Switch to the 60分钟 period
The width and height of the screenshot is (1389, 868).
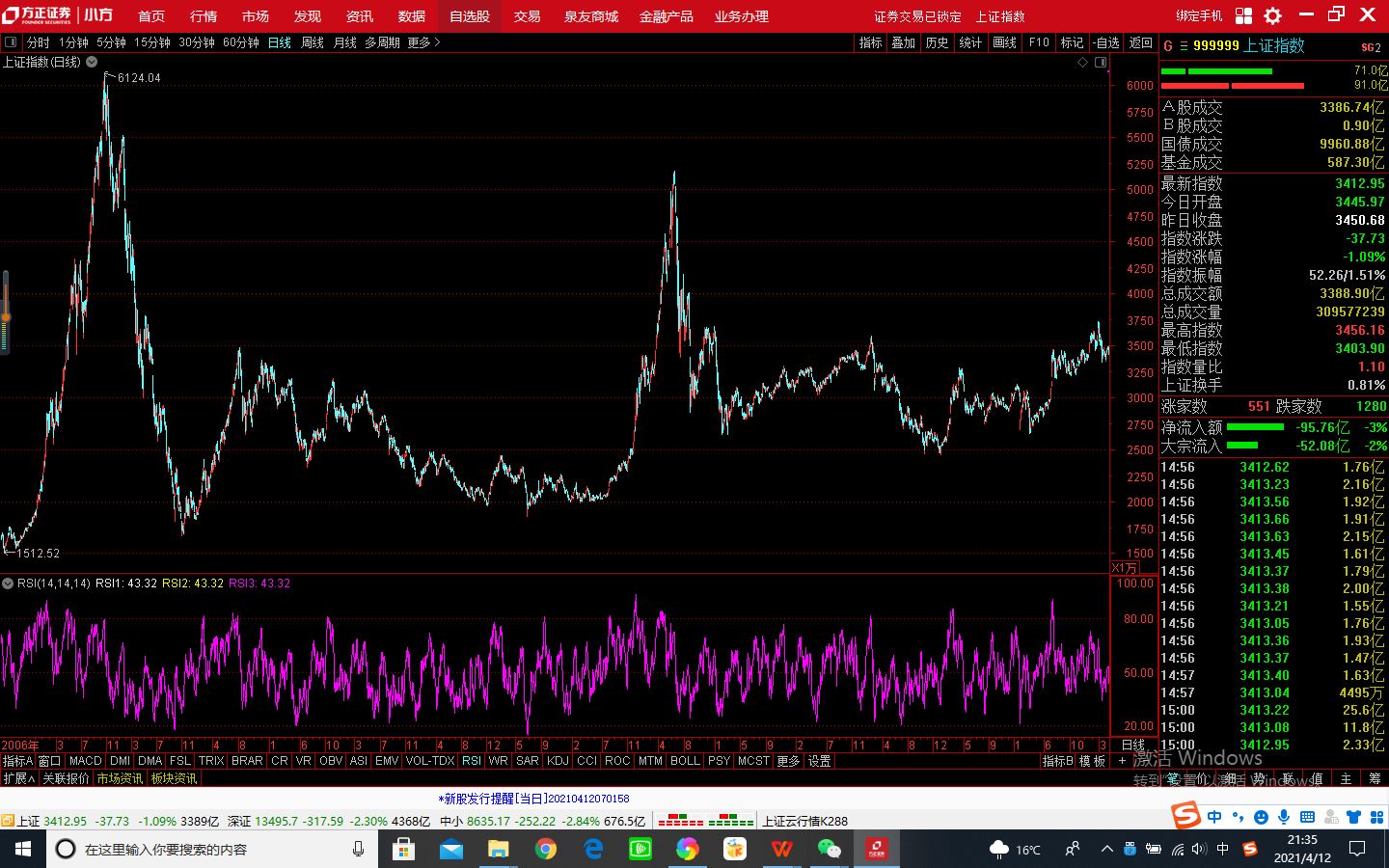pyautogui.click(x=241, y=42)
